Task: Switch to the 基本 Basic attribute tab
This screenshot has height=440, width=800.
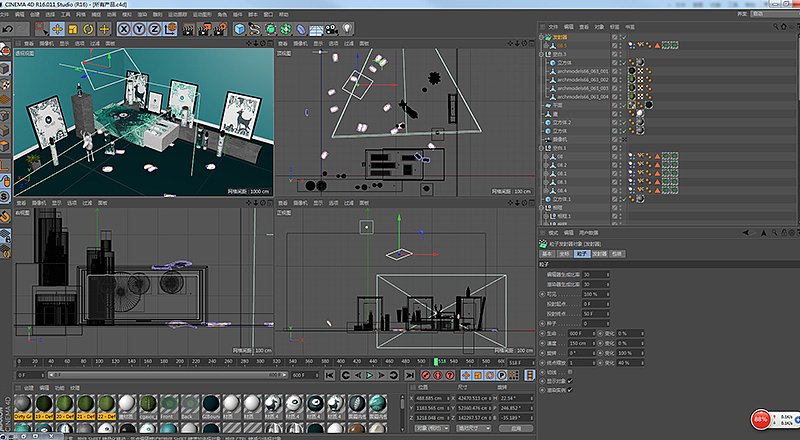Action: (546, 254)
